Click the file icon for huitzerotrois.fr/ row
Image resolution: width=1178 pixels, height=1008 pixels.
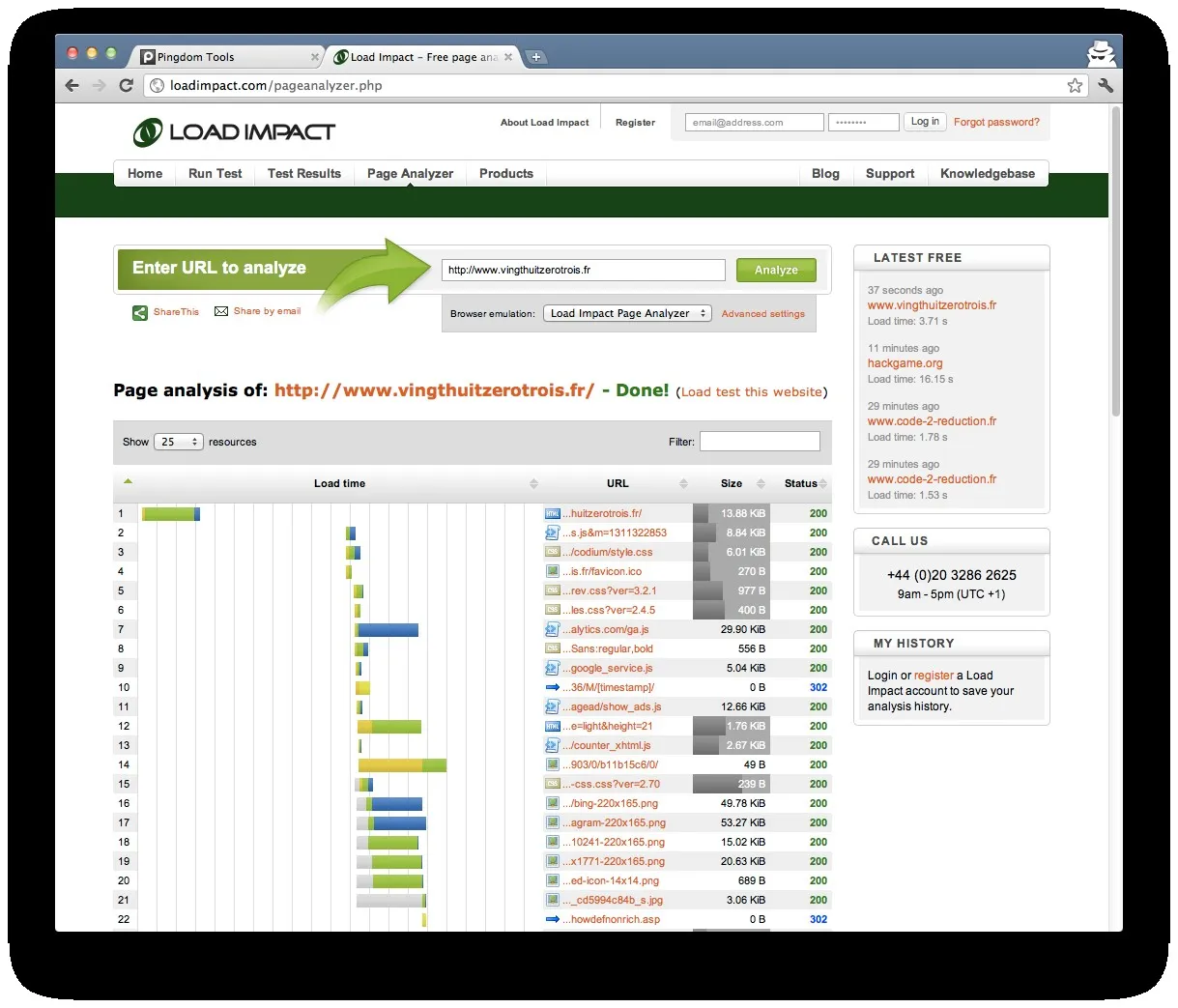[553, 513]
